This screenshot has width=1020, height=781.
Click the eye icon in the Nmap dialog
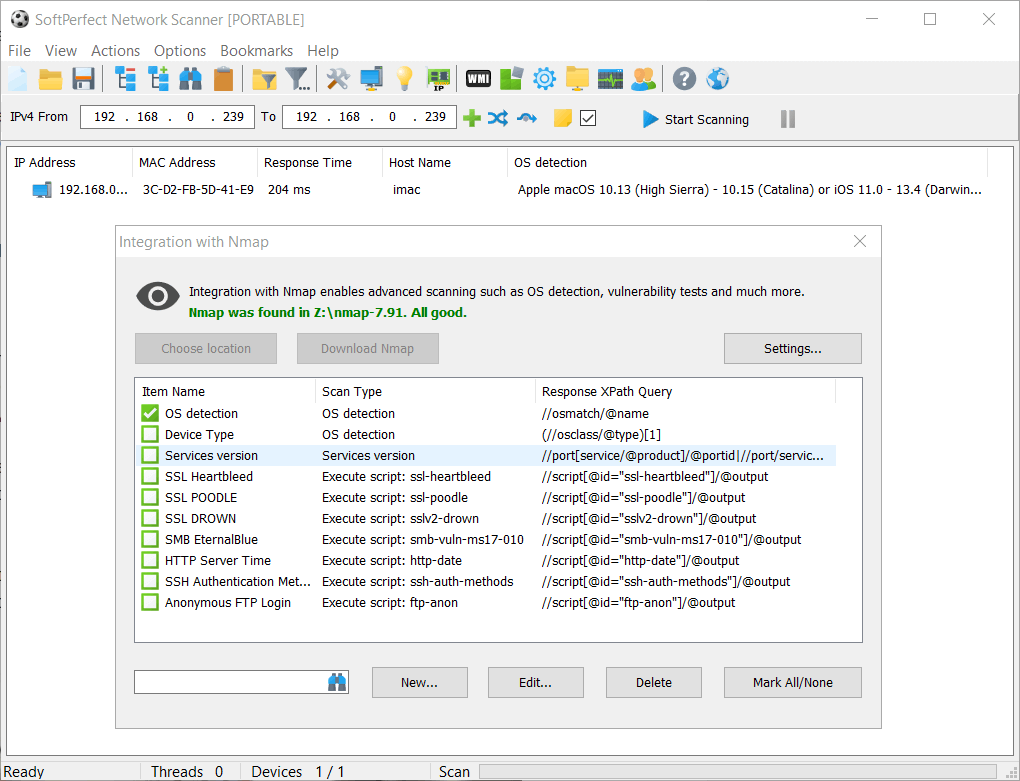tap(157, 297)
